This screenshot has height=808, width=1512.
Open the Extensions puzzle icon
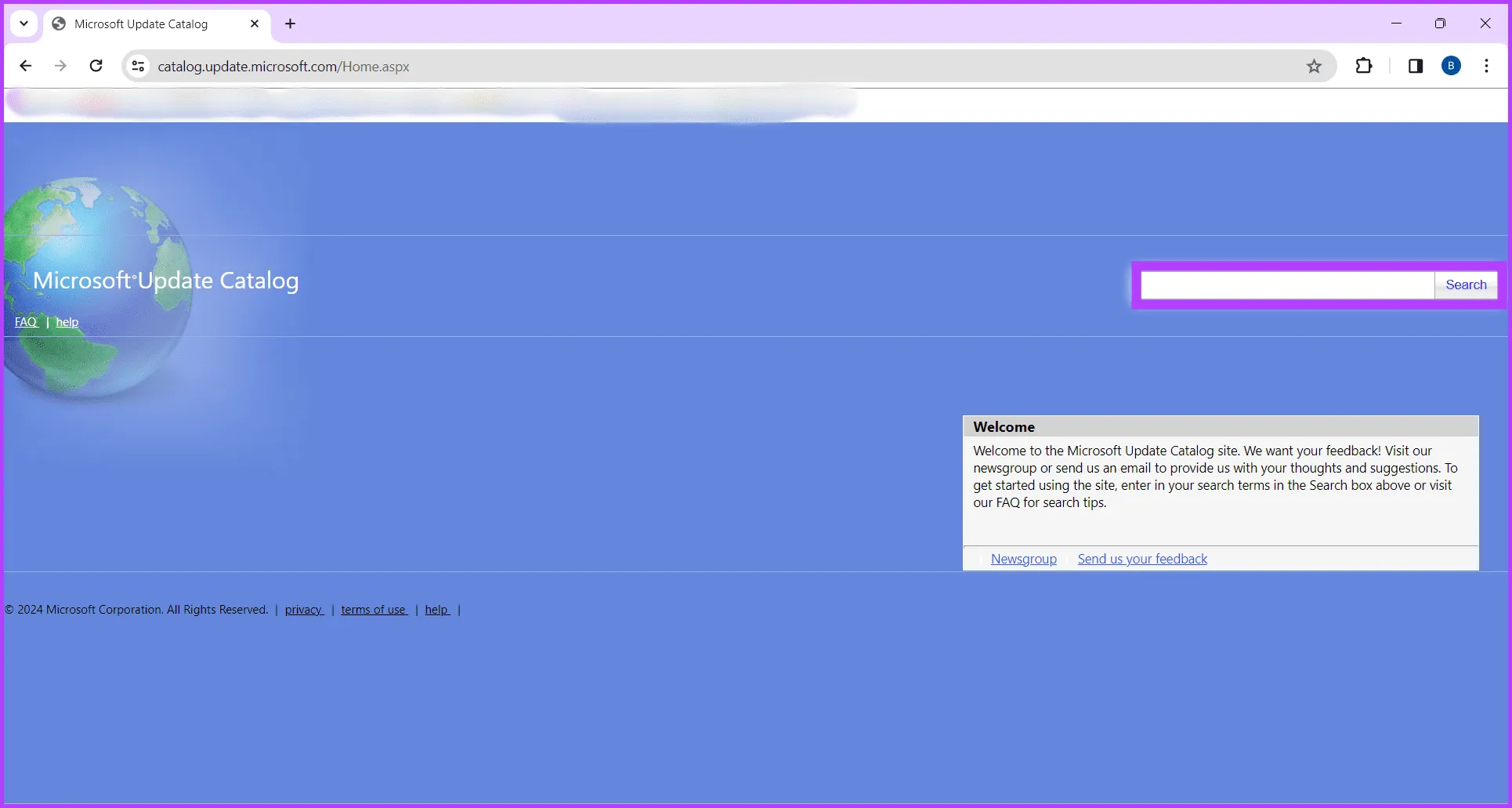click(1364, 66)
